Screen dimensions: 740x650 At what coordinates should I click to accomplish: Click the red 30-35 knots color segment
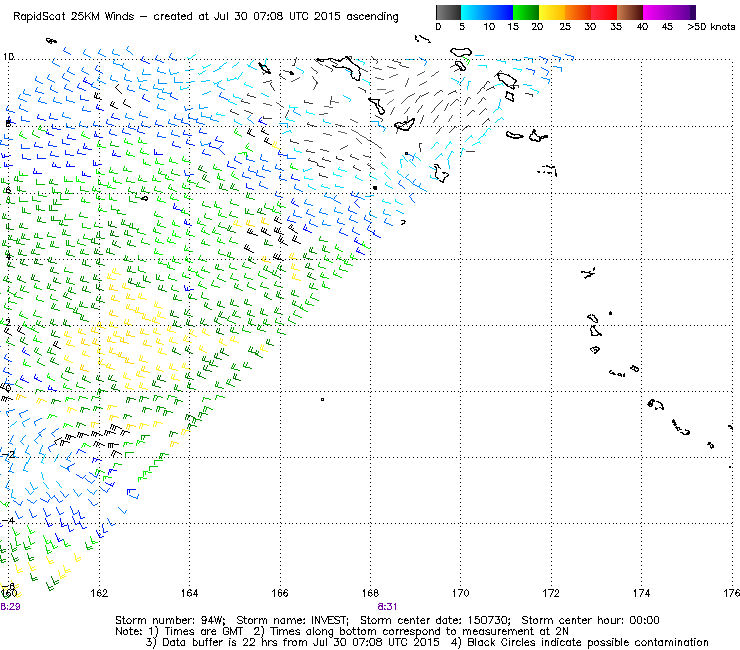(x=604, y=12)
